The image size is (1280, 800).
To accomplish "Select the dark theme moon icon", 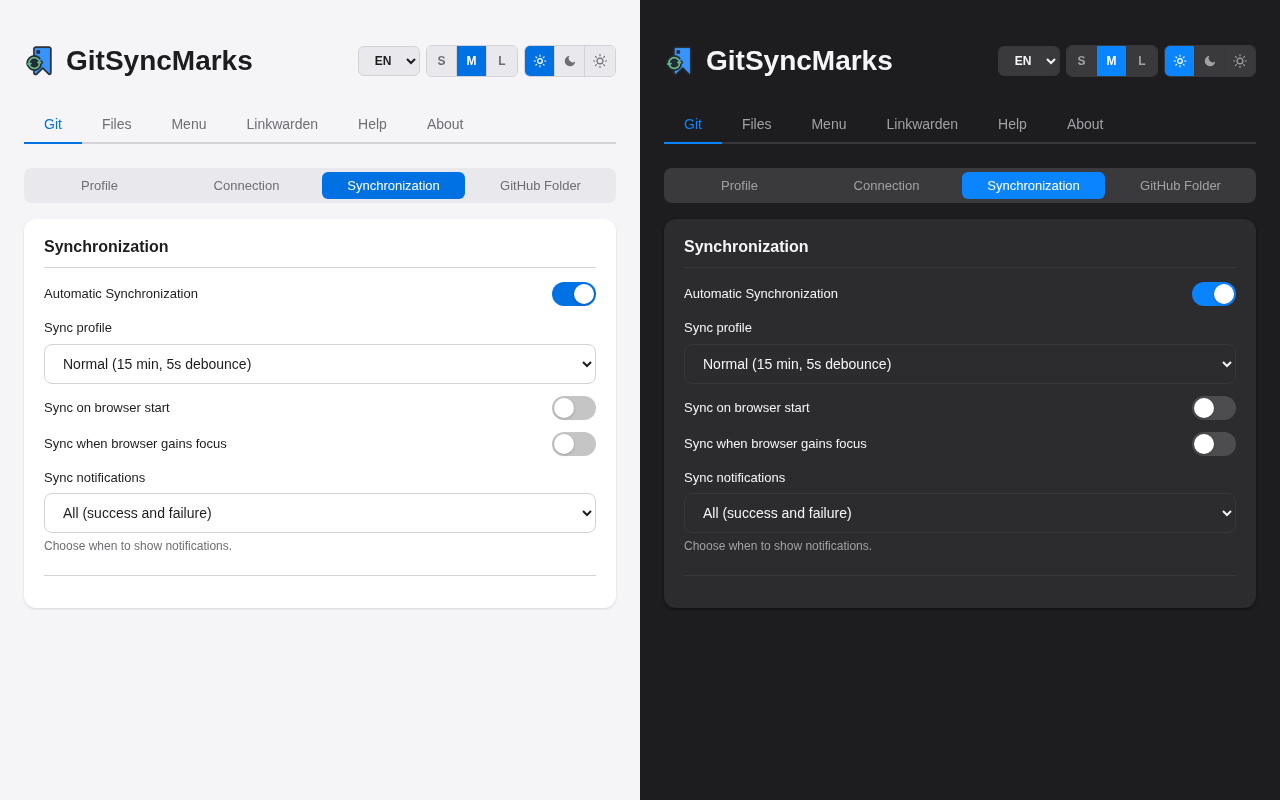I will (569, 61).
